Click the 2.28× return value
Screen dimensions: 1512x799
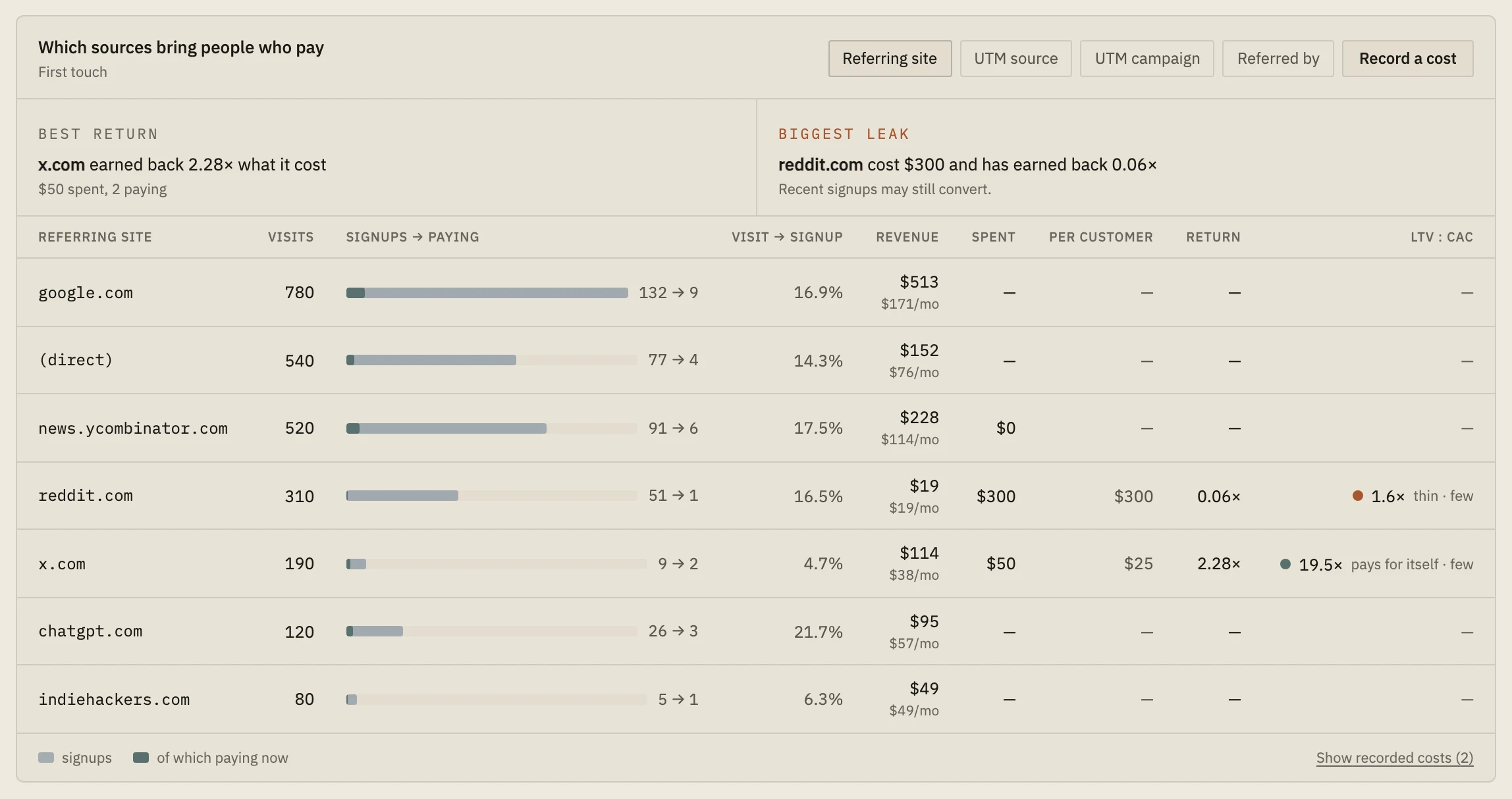pos(1218,564)
